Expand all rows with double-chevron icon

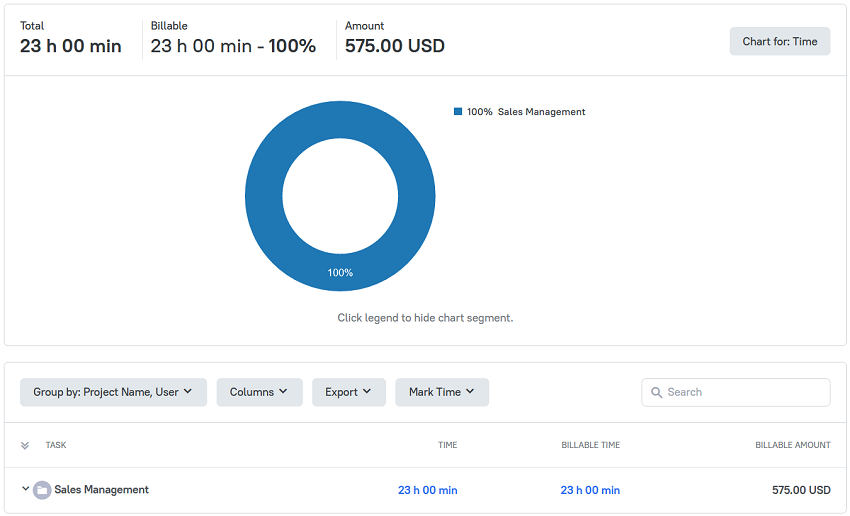point(25,446)
